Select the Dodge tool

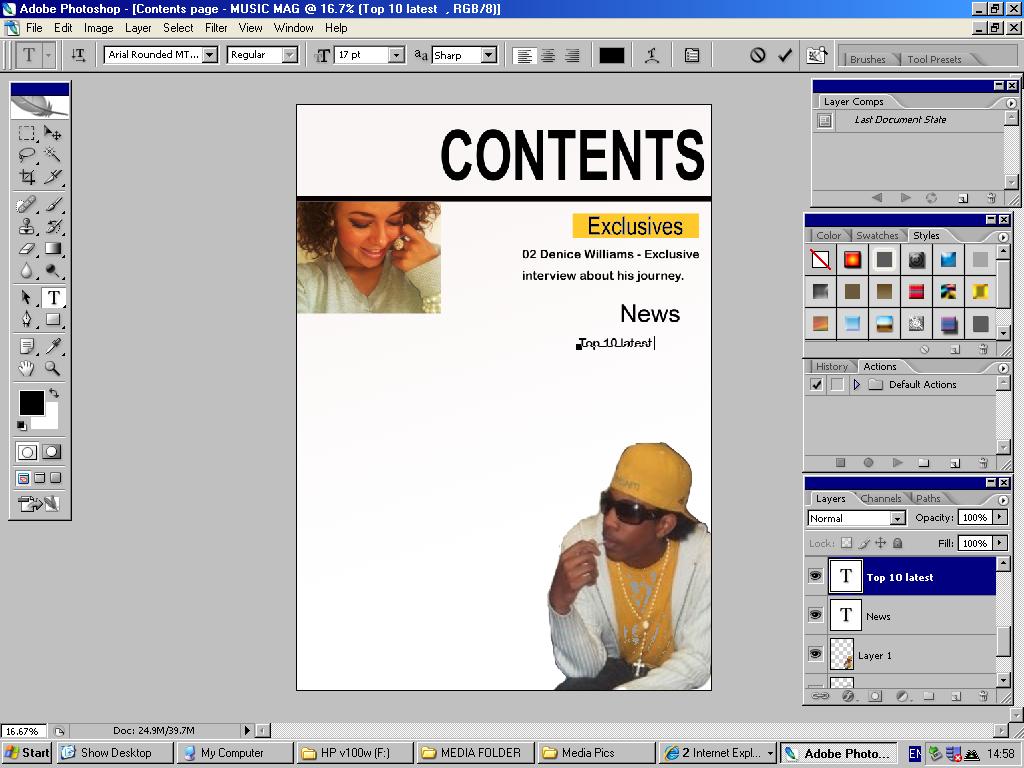click(53, 270)
